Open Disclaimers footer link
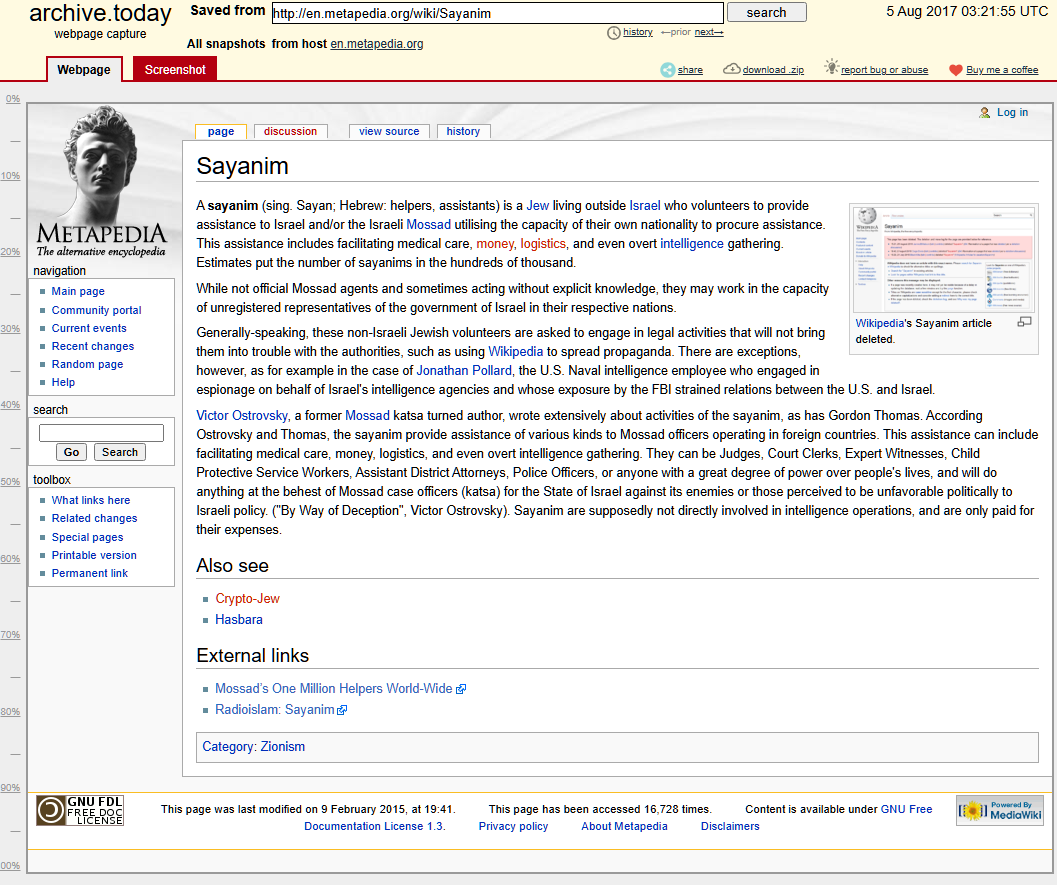The height and width of the screenshot is (885, 1057). tap(730, 826)
